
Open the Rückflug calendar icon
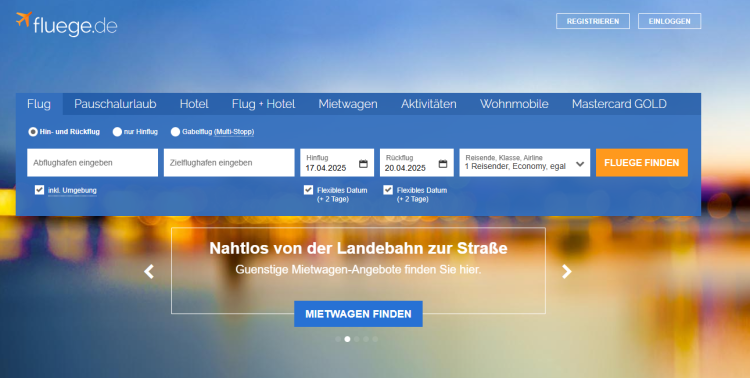[x=443, y=164]
